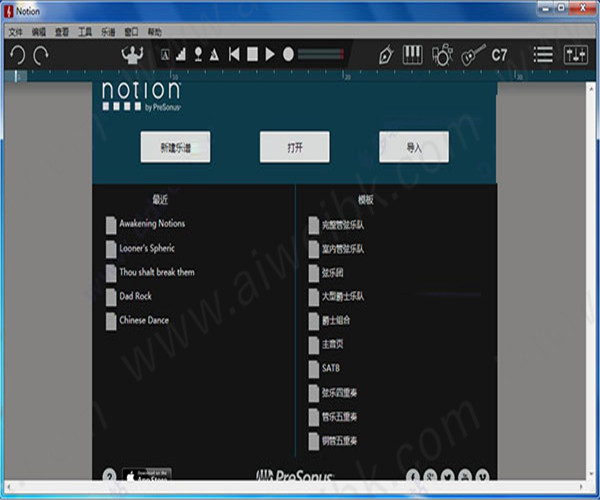Screen dimensions: 600x500
Task: Open the 文件 menu
Action: point(16,32)
